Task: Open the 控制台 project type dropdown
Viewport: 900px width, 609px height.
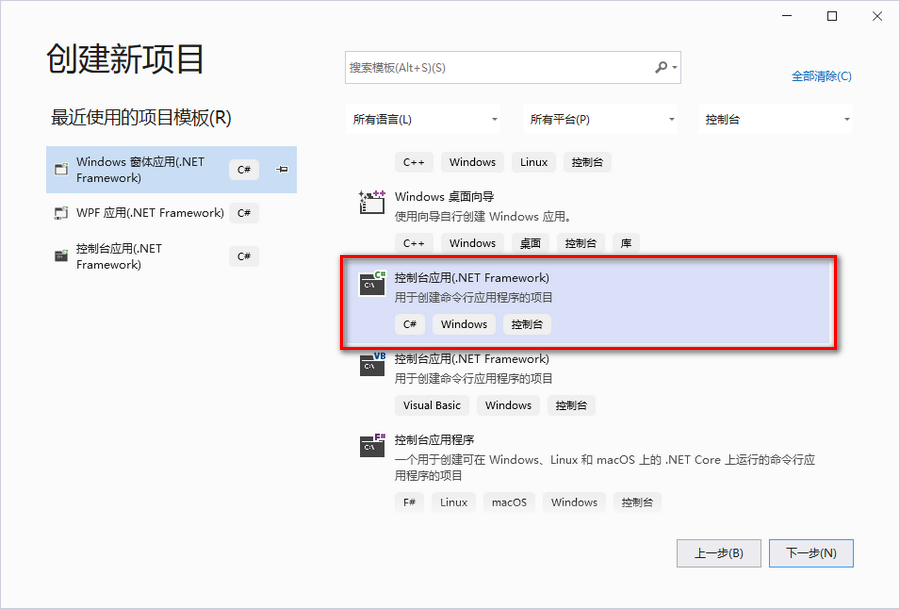Action: click(x=775, y=119)
